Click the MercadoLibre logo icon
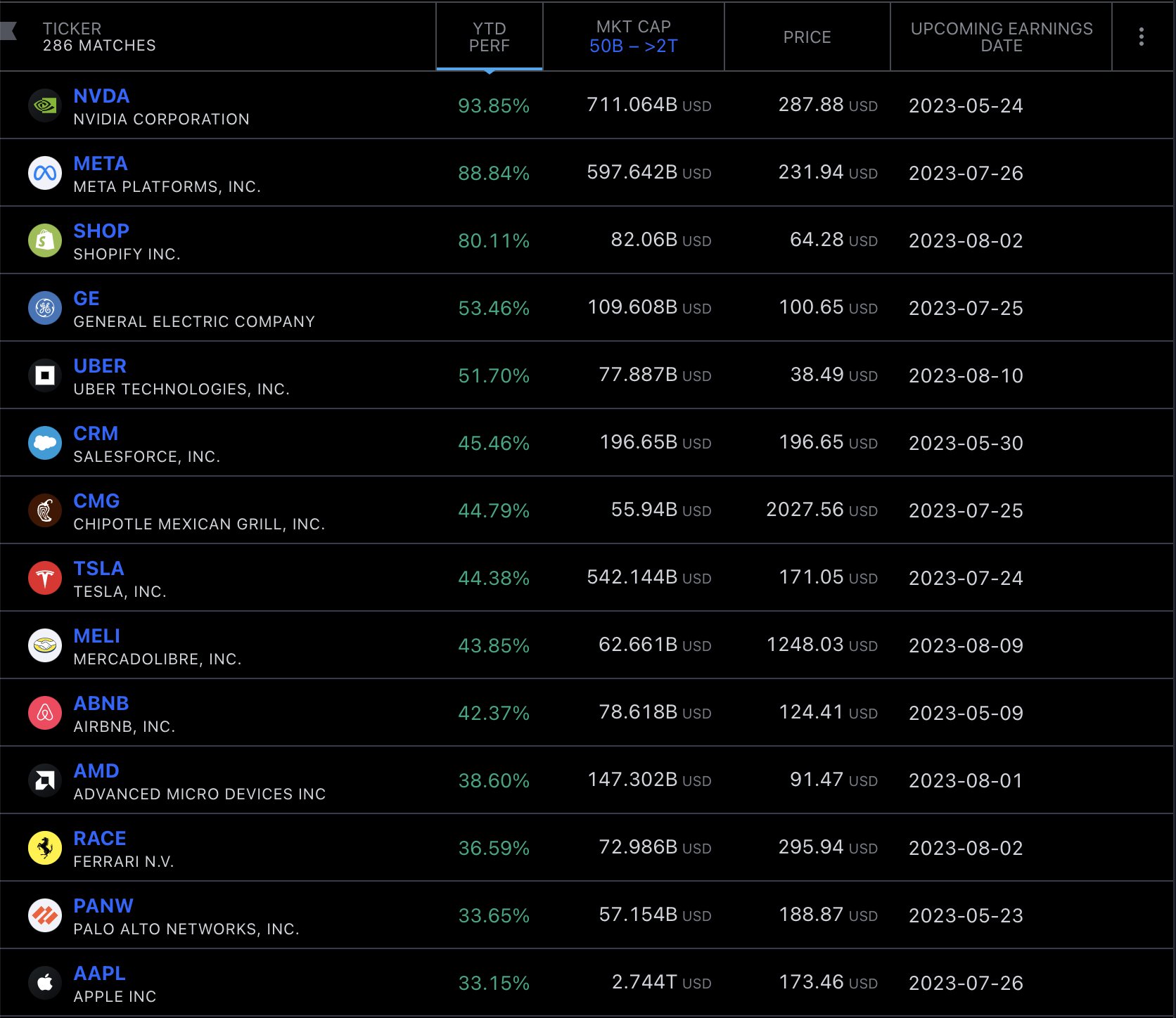This screenshot has width=1176, height=1018. point(45,645)
